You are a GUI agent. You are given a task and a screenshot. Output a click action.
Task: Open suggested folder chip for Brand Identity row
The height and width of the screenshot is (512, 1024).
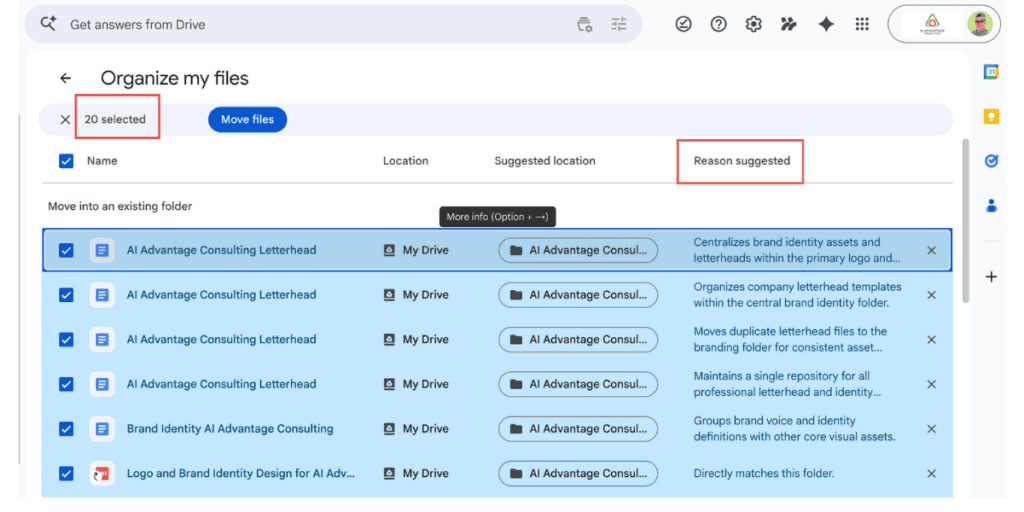[x=578, y=429]
